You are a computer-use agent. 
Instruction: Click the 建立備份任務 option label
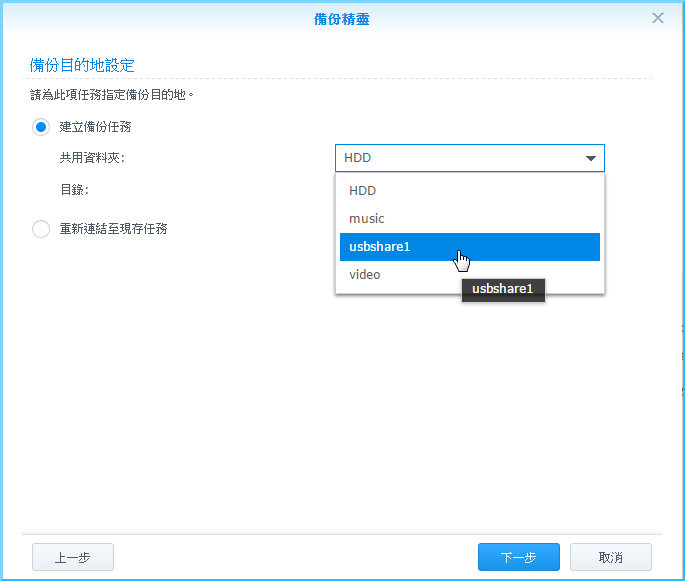(x=96, y=127)
